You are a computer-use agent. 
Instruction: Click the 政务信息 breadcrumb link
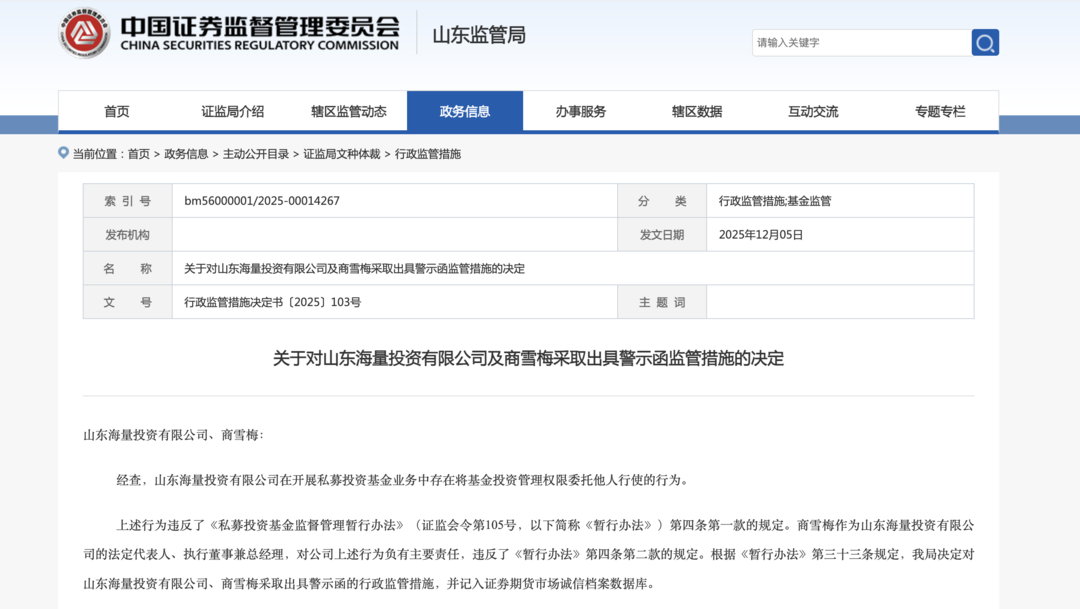point(186,154)
